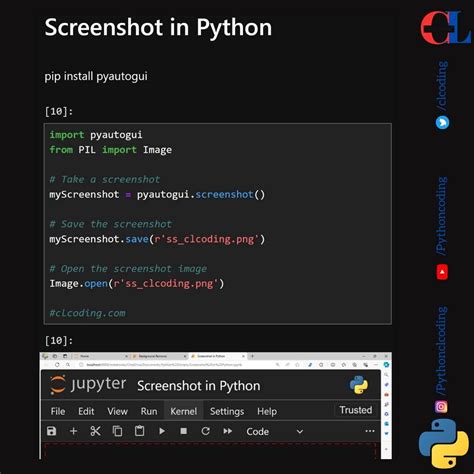Click the pyautogui.screenshot() assignment line
474x474 pixels.
(157, 194)
